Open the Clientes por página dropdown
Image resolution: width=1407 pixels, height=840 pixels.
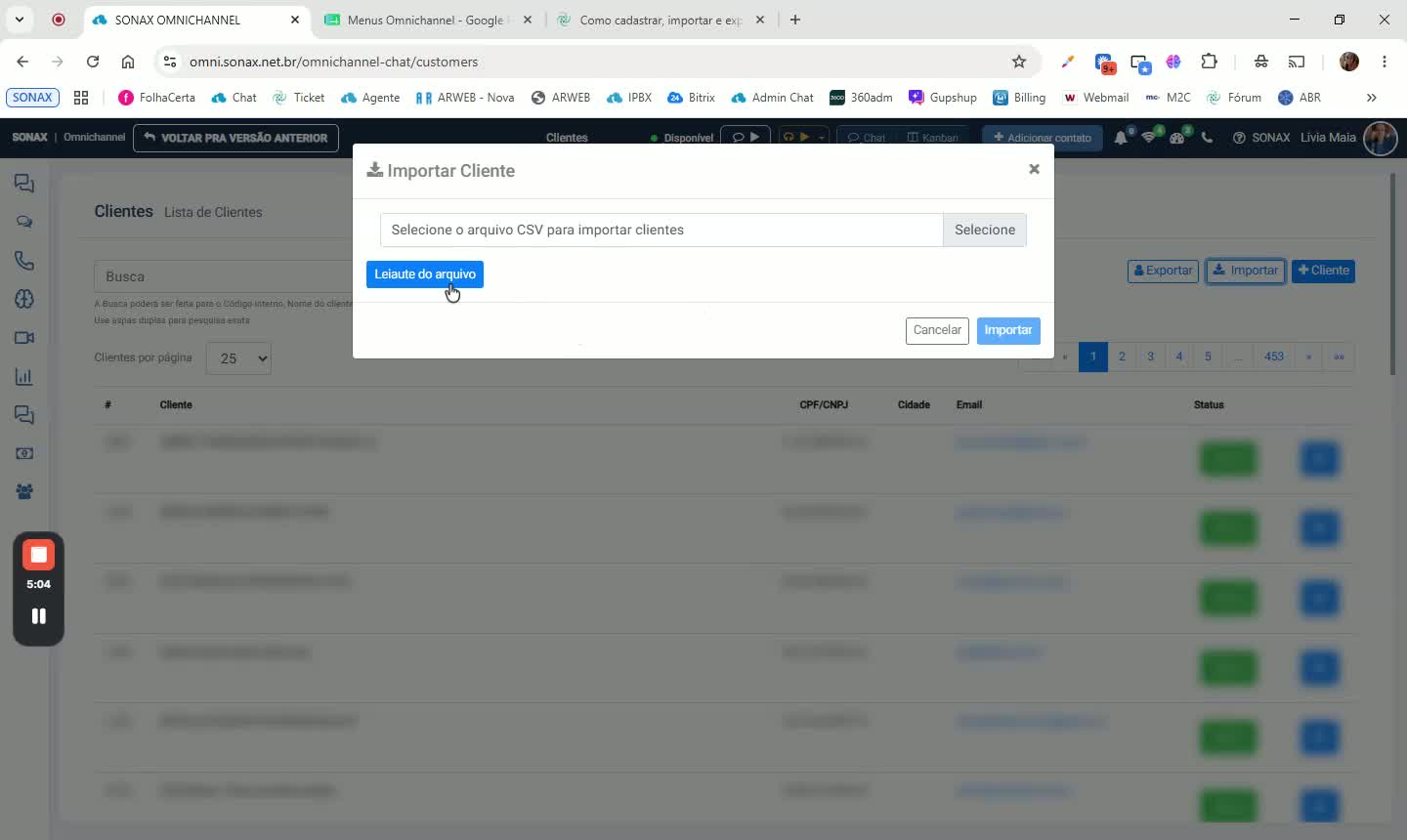coord(239,358)
